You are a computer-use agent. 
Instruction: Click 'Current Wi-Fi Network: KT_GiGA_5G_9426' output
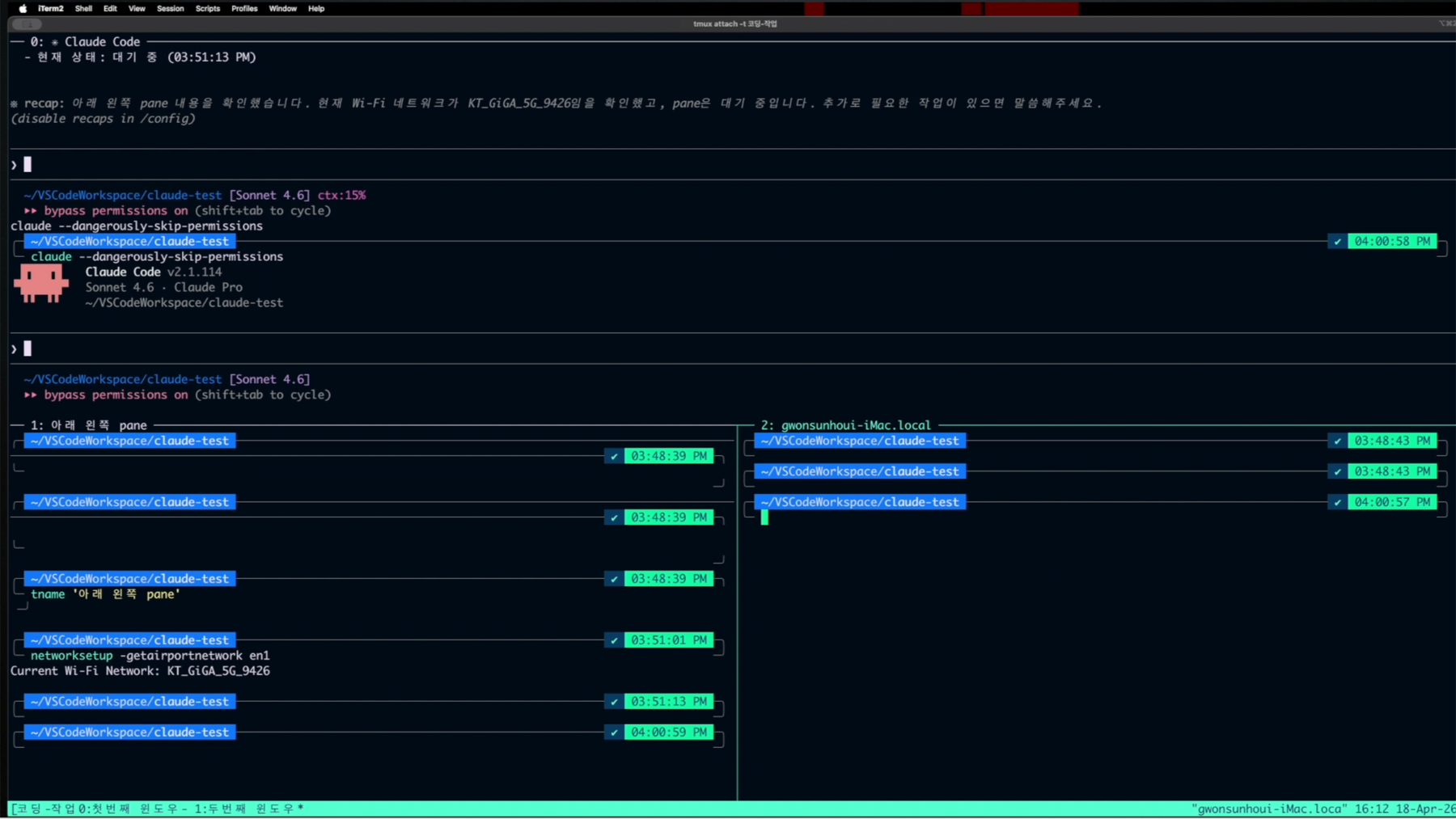[140, 671]
